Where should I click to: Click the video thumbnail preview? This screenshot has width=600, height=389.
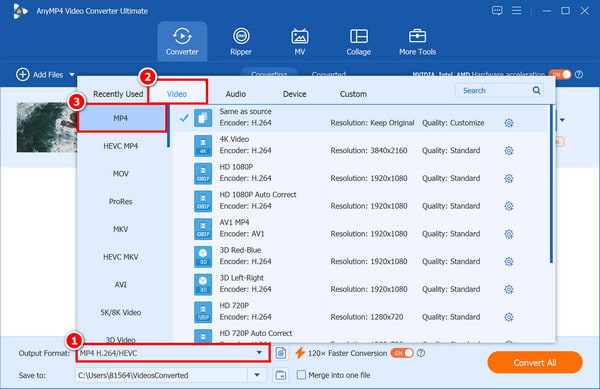click(x=46, y=127)
